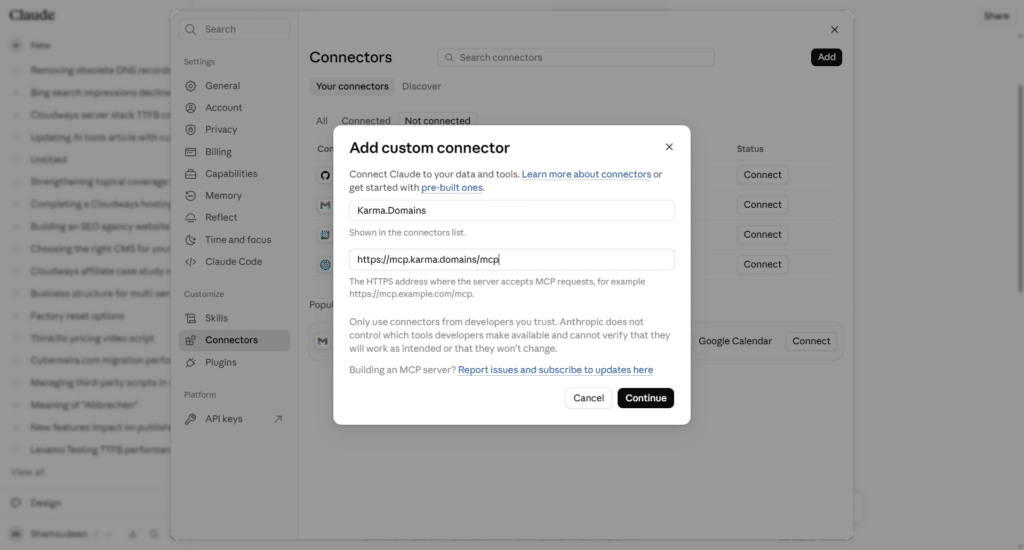Select Connectors in the settings sidebar

point(234,340)
